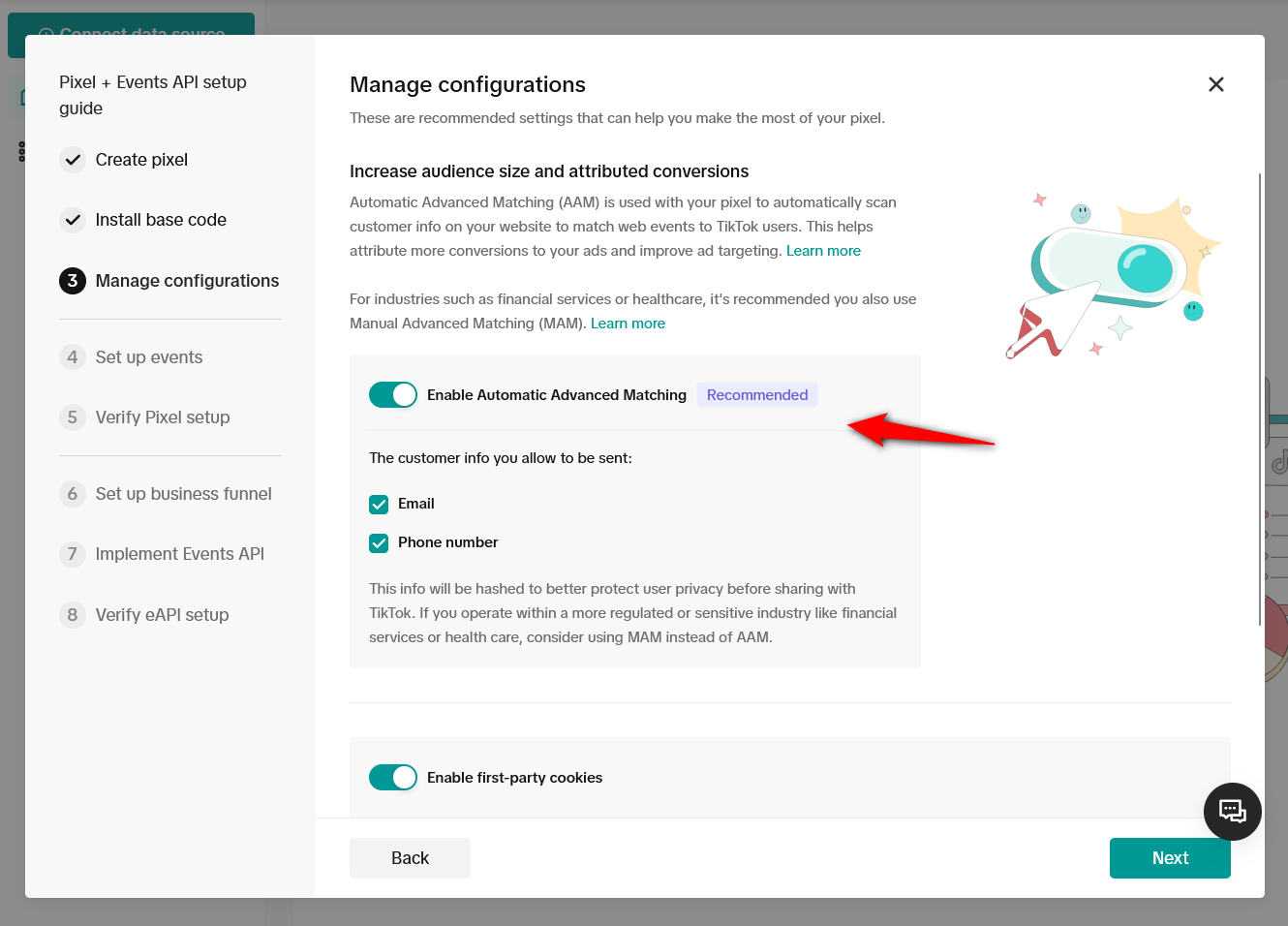The height and width of the screenshot is (926, 1288).
Task: Click Enable Automatic Advanced Matching label
Action: coord(557,395)
